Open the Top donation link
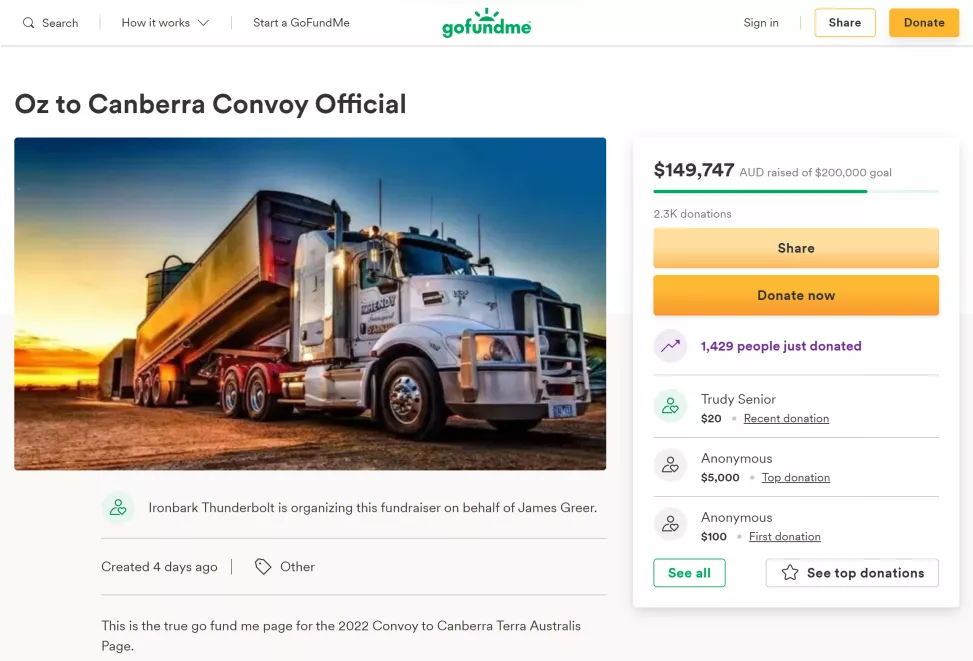Image resolution: width=973 pixels, height=661 pixels. click(796, 477)
